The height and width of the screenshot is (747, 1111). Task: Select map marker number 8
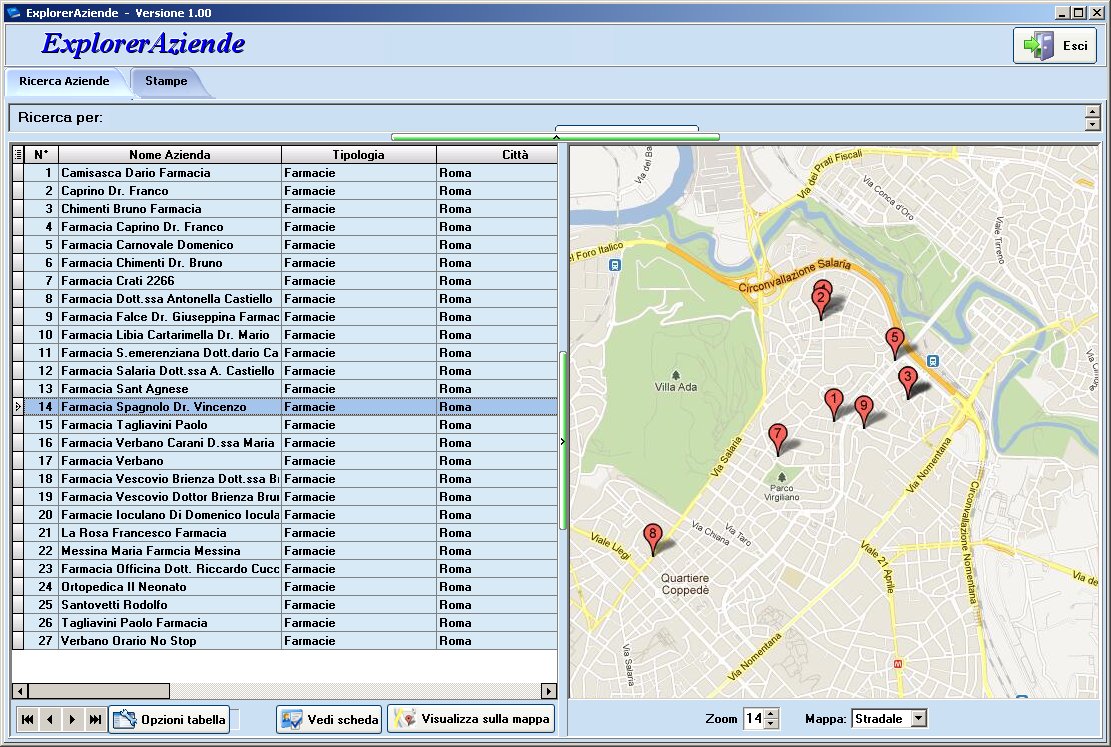pyautogui.click(x=653, y=539)
